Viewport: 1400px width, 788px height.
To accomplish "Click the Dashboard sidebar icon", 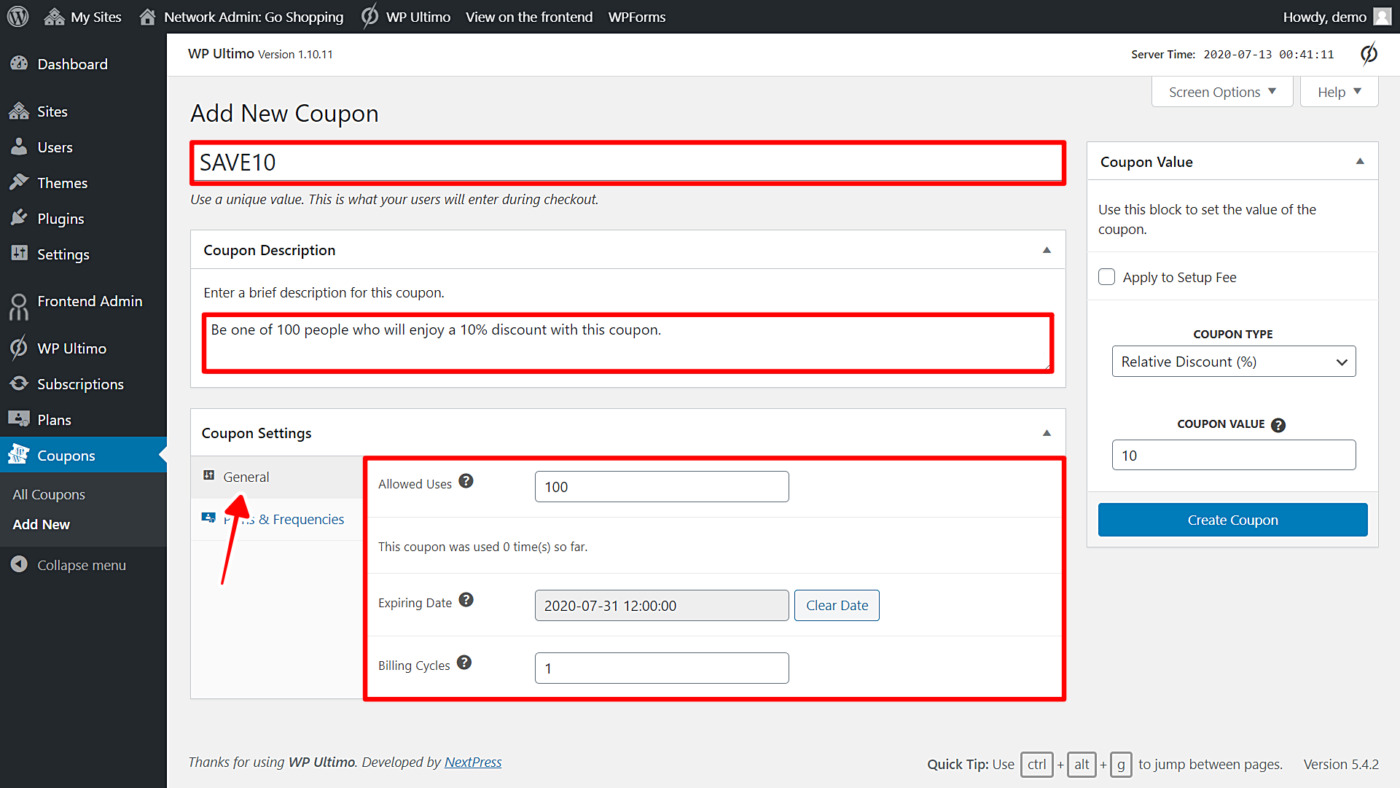I will pyautogui.click(x=19, y=63).
